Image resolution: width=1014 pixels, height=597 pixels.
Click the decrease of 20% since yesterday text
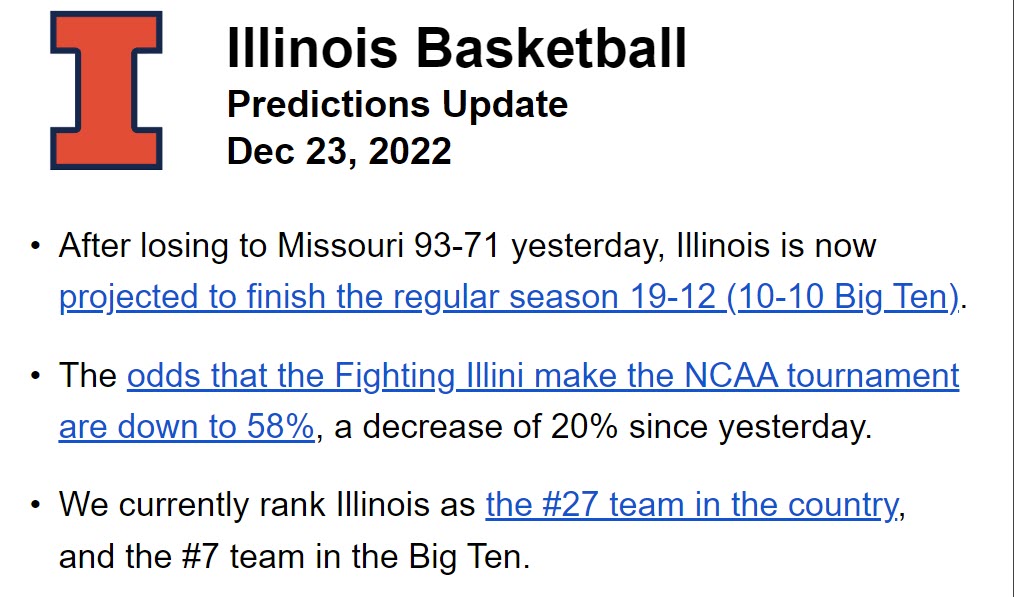click(x=617, y=427)
